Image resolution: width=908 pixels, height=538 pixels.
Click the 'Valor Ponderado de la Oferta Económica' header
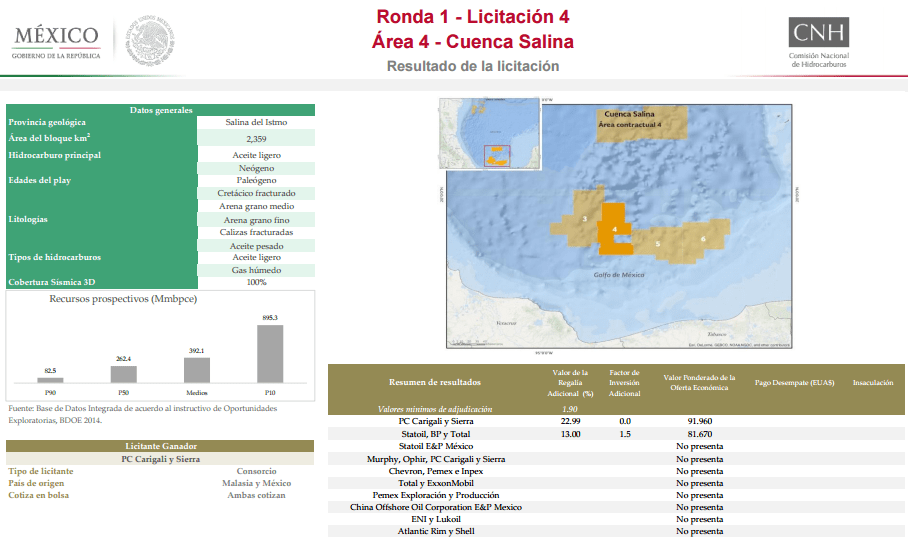pos(699,382)
